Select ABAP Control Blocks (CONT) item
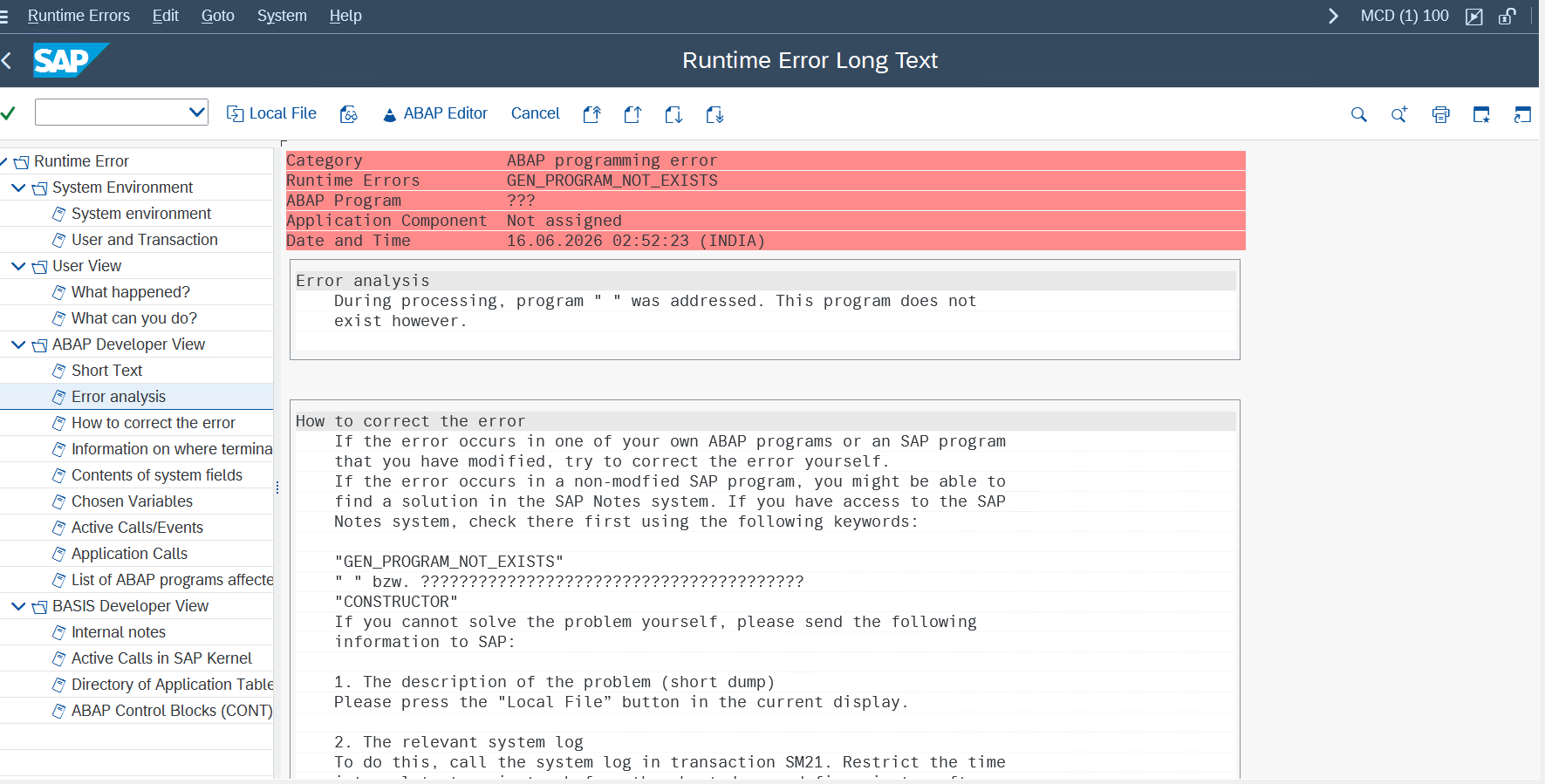 [x=172, y=711]
